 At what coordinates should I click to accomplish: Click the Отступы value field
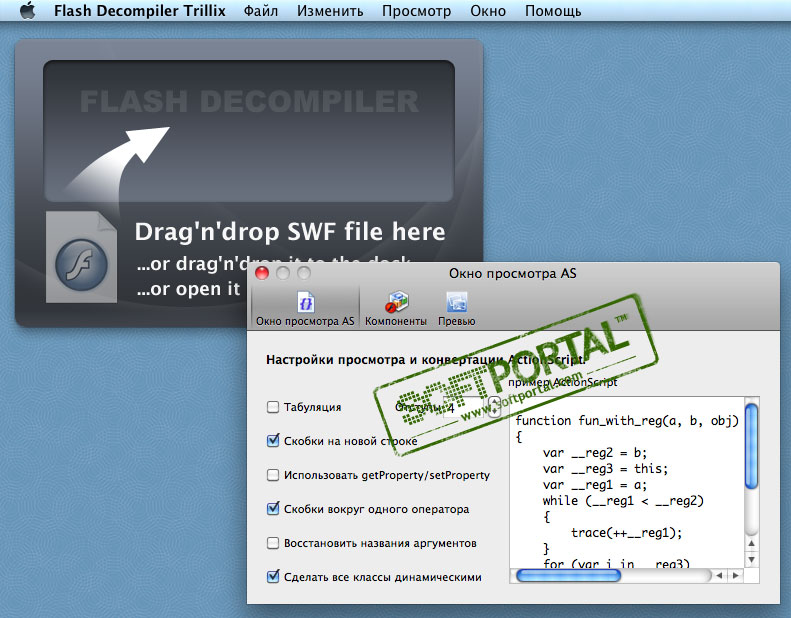(464, 407)
